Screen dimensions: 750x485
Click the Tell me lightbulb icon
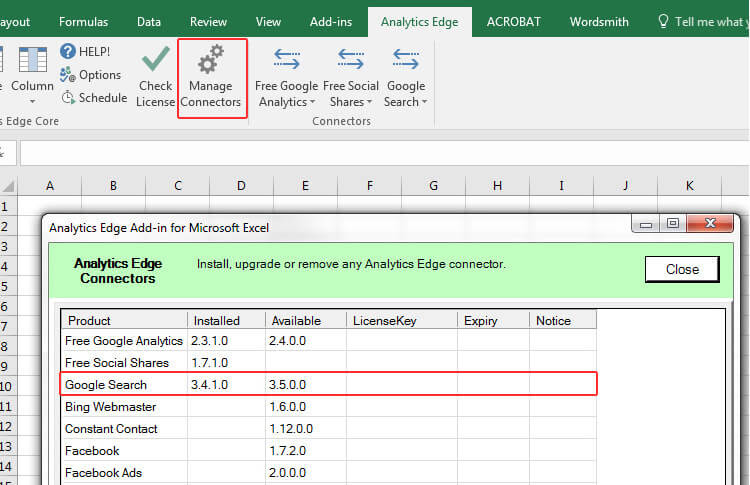pyautogui.click(x=663, y=21)
